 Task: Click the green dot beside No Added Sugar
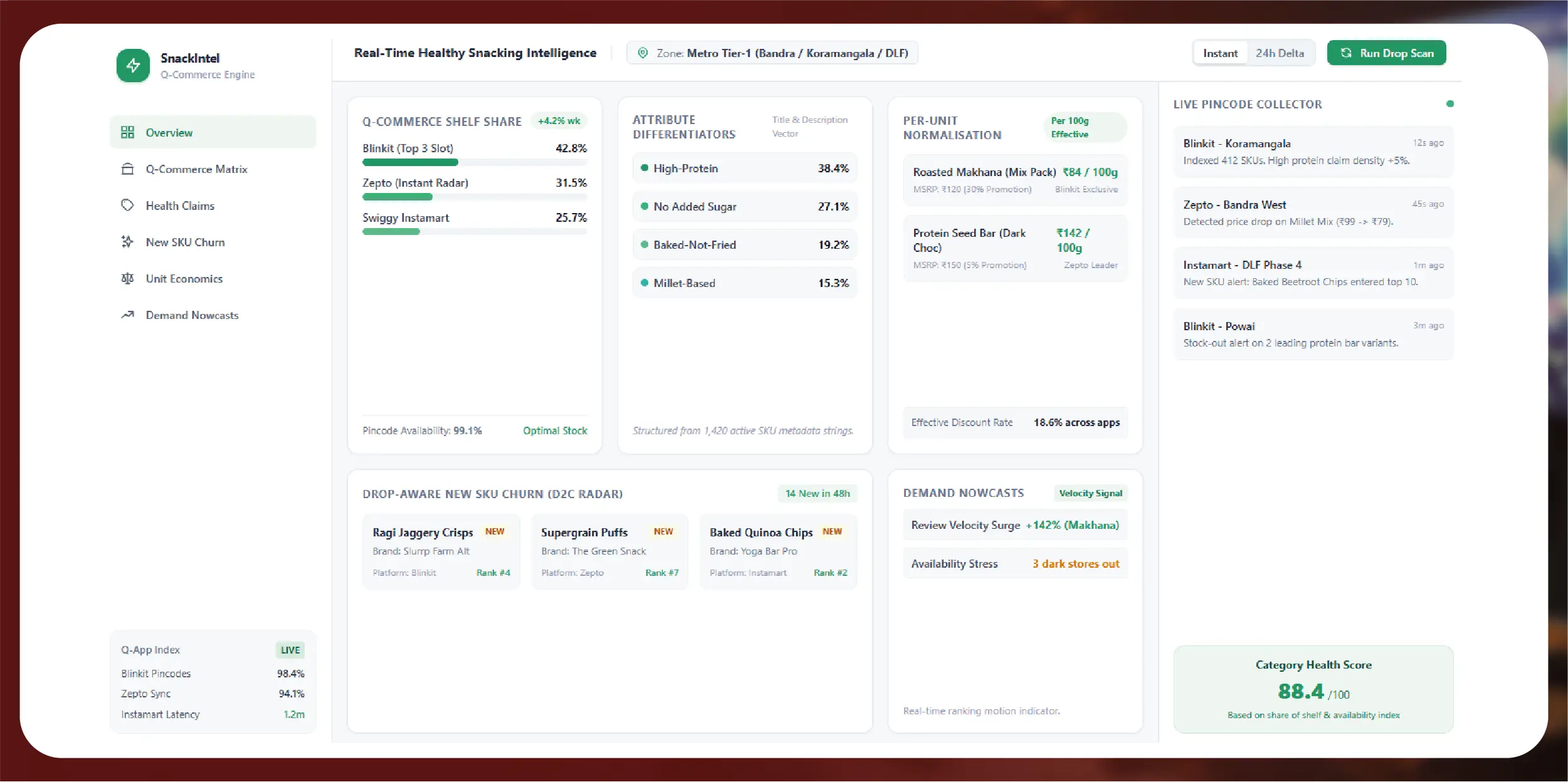point(644,206)
